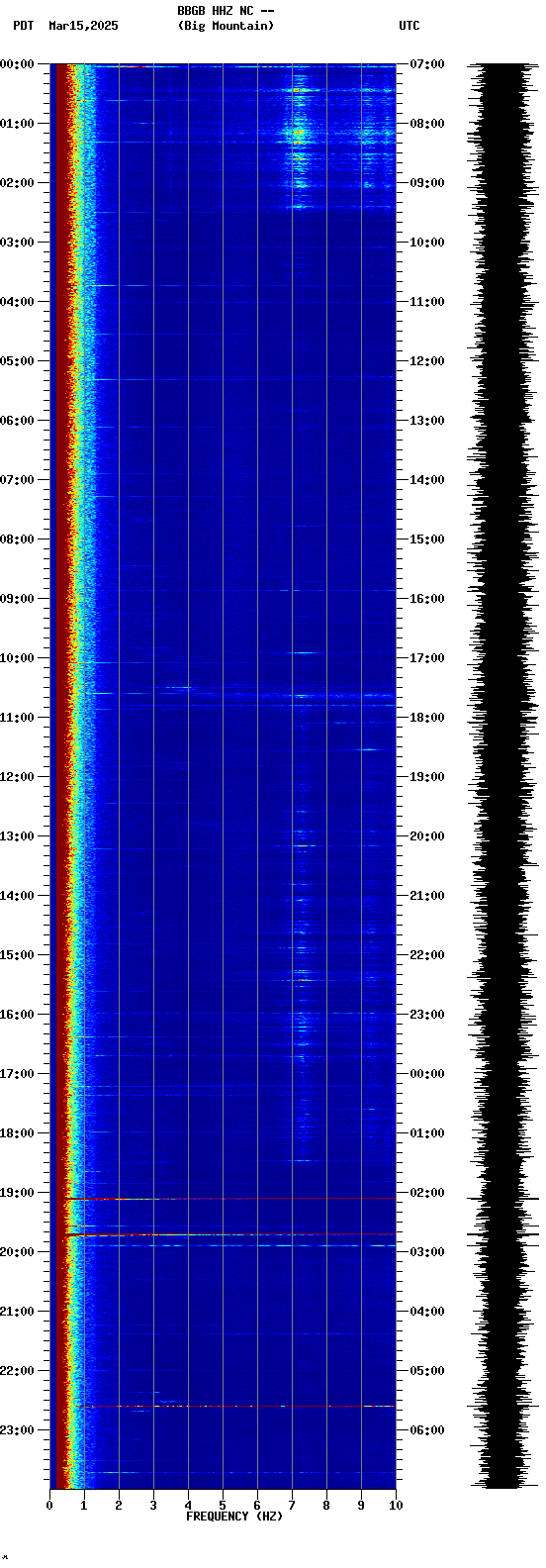Click the '15:00' UTC time label
This screenshot has width=546, height=1568.
(x=427, y=539)
